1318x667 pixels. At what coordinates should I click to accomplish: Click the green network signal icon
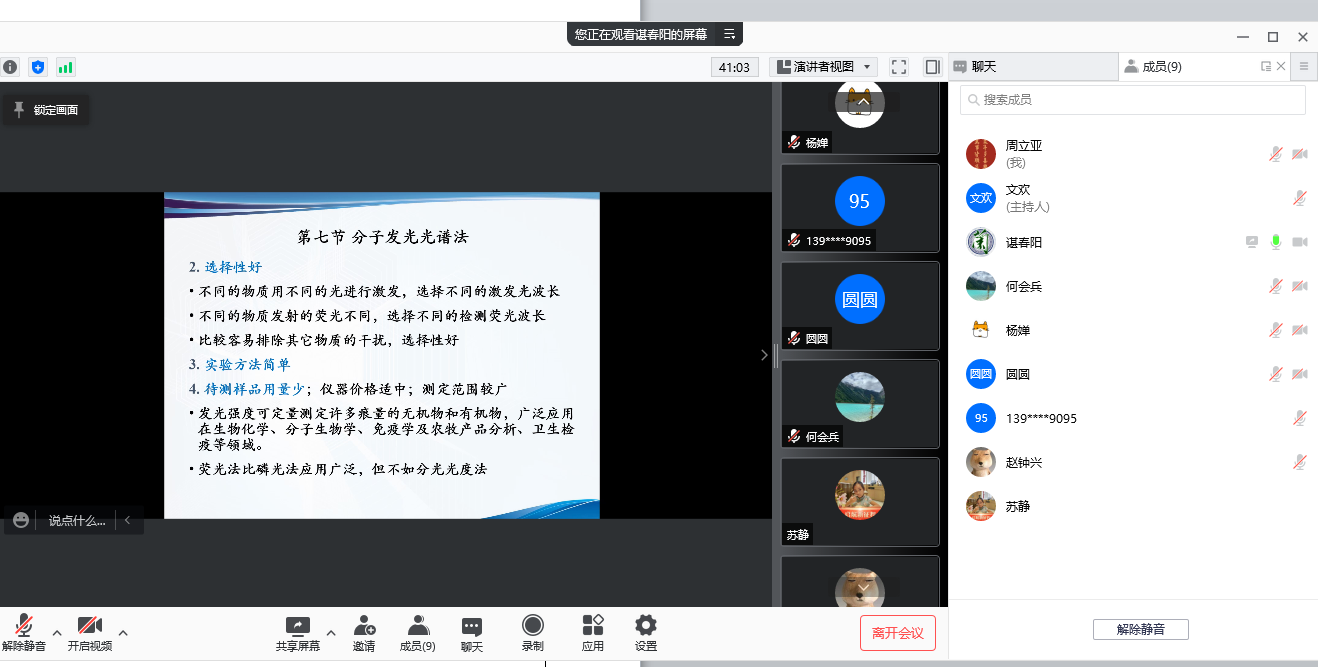coord(66,67)
